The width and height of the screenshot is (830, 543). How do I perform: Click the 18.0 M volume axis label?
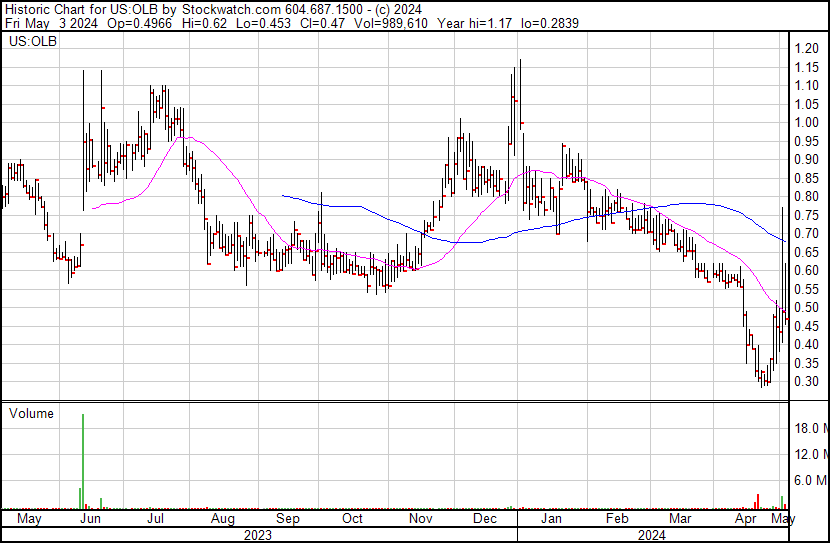tap(810, 428)
